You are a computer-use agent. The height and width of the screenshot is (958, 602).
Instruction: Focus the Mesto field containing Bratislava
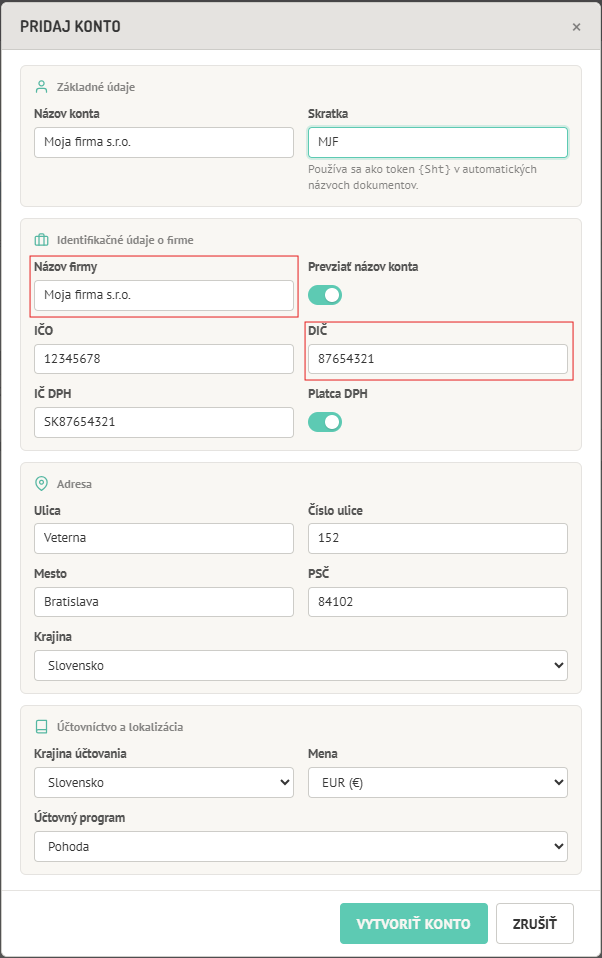pos(164,602)
